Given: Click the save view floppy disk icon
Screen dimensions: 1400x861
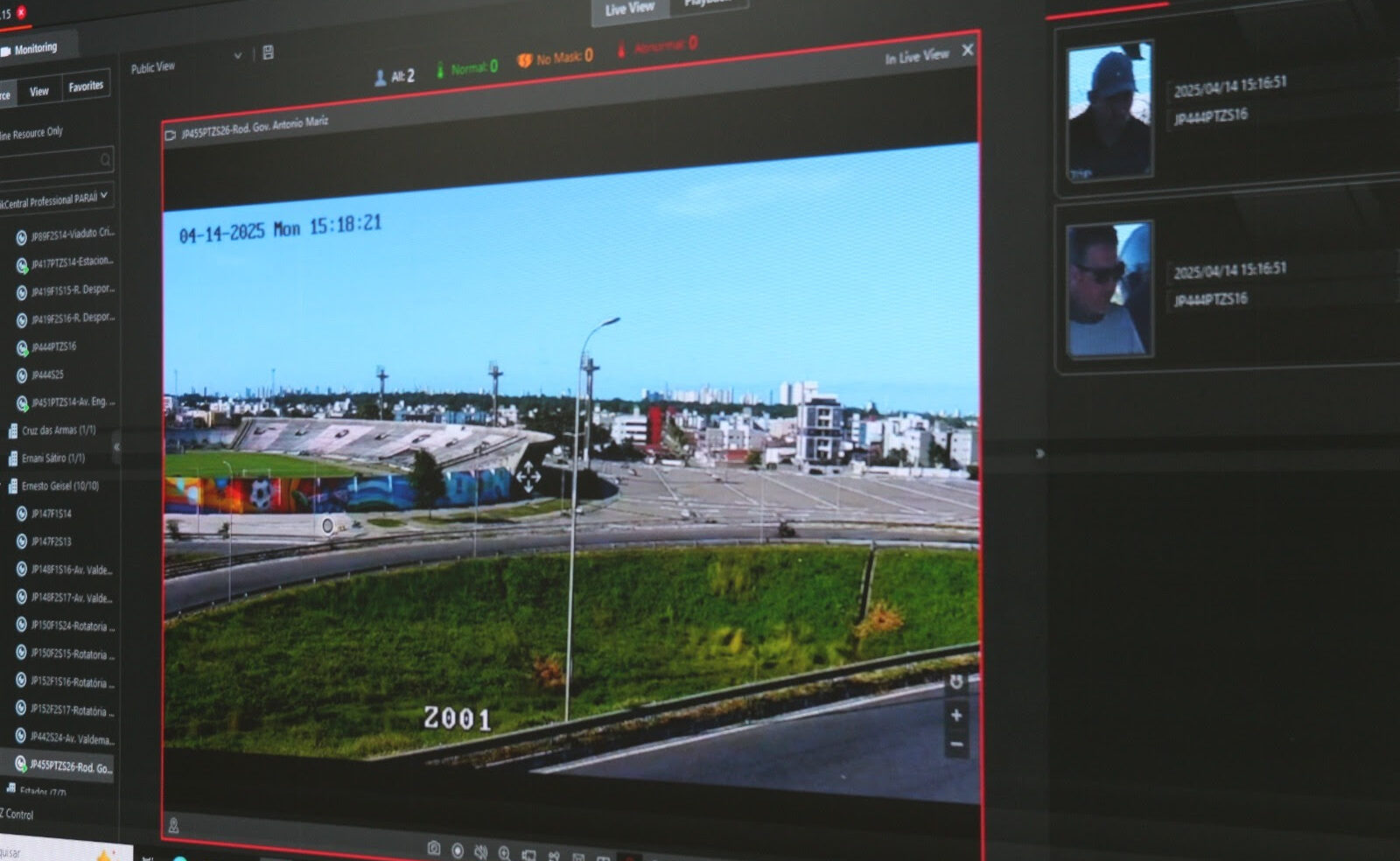Looking at the screenshot, I should (268, 52).
